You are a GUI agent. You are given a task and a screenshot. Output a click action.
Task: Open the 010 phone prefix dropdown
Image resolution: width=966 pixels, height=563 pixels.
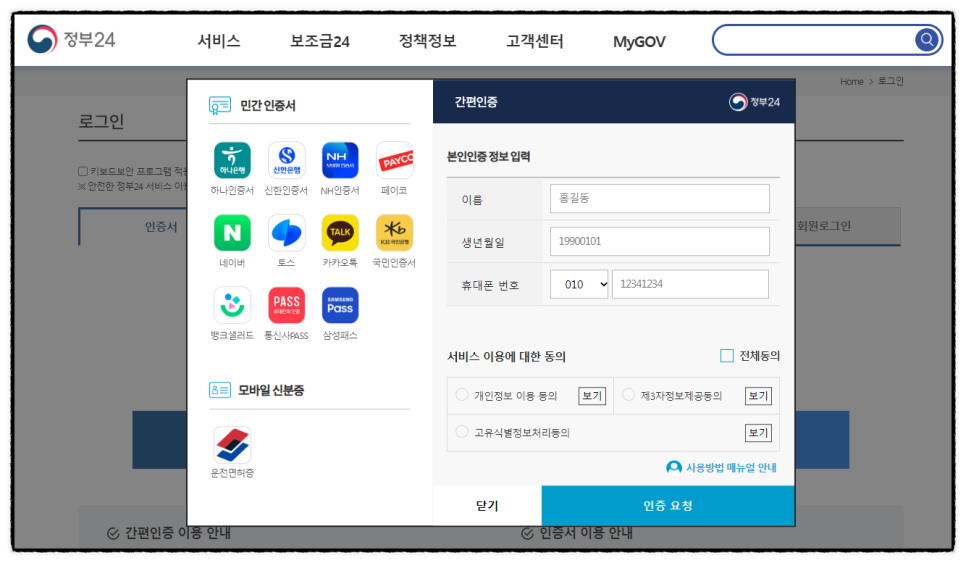[x=579, y=284]
